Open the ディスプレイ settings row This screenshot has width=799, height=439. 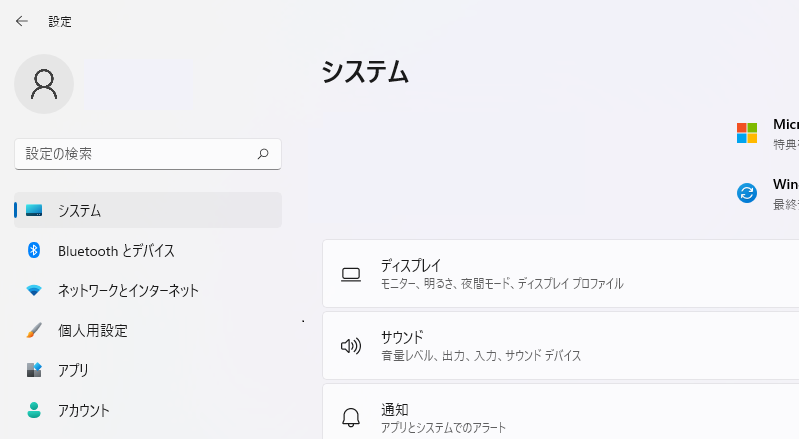[x=560, y=274]
